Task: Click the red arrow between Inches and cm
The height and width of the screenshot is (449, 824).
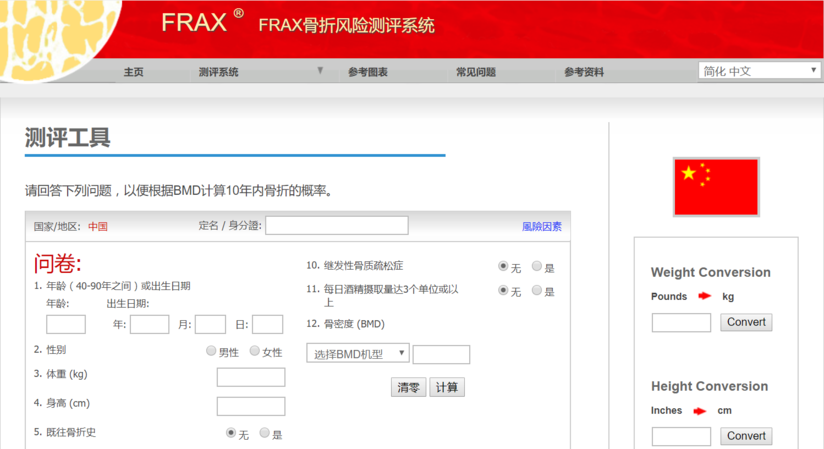Action: [699, 411]
